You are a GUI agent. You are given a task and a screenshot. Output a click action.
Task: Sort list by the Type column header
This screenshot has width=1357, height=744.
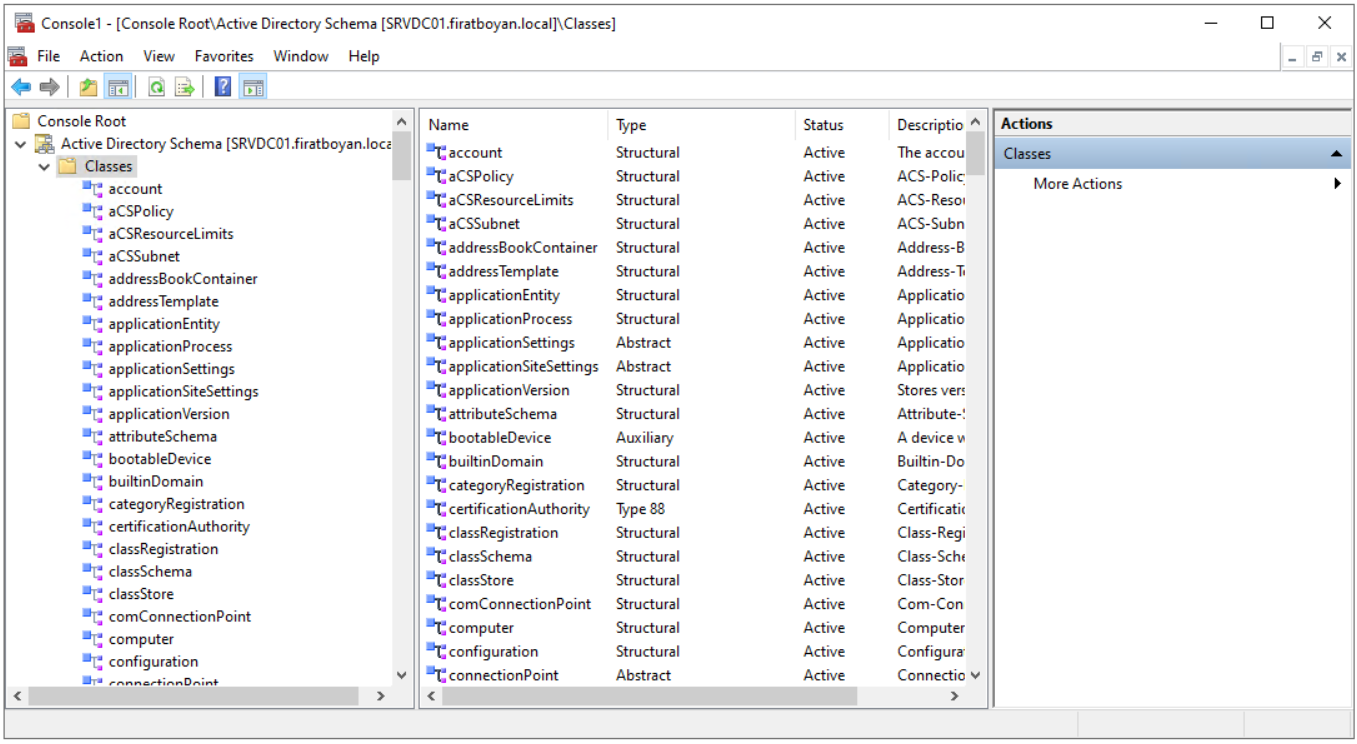click(x=701, y=125)
